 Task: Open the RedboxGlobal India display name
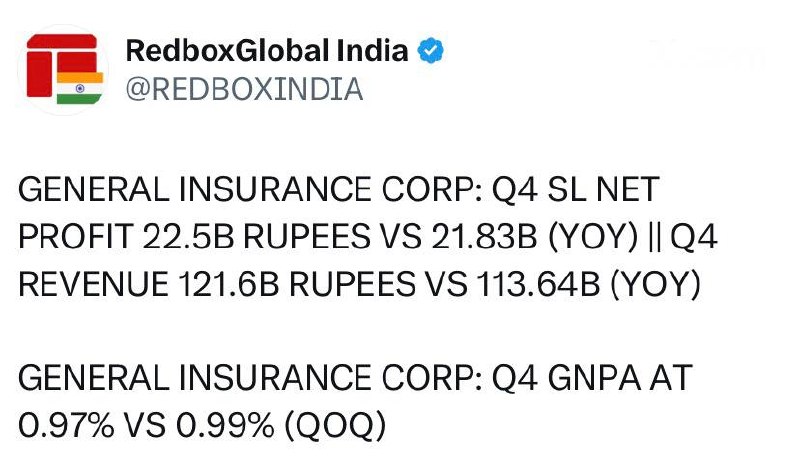[267, 51]
